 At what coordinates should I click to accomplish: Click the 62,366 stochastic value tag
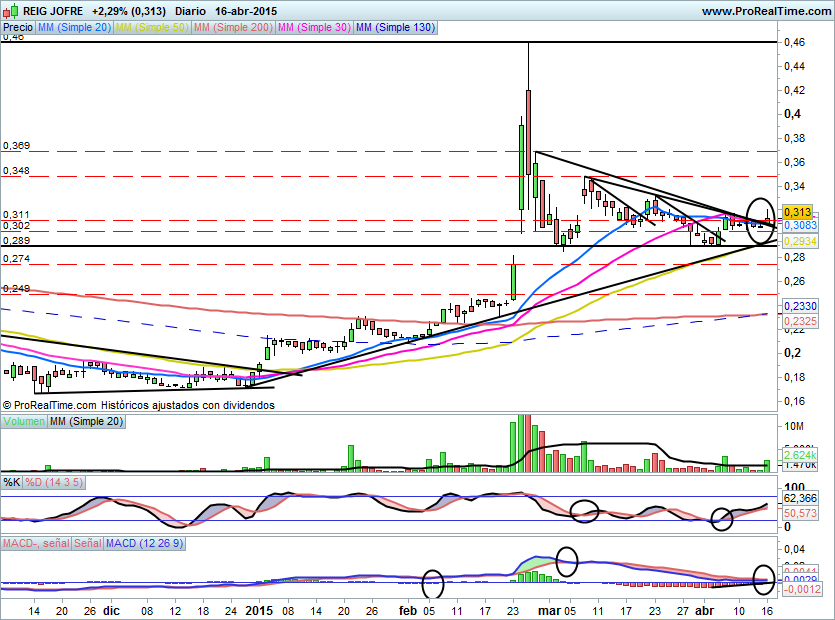[x=800, y=497]
